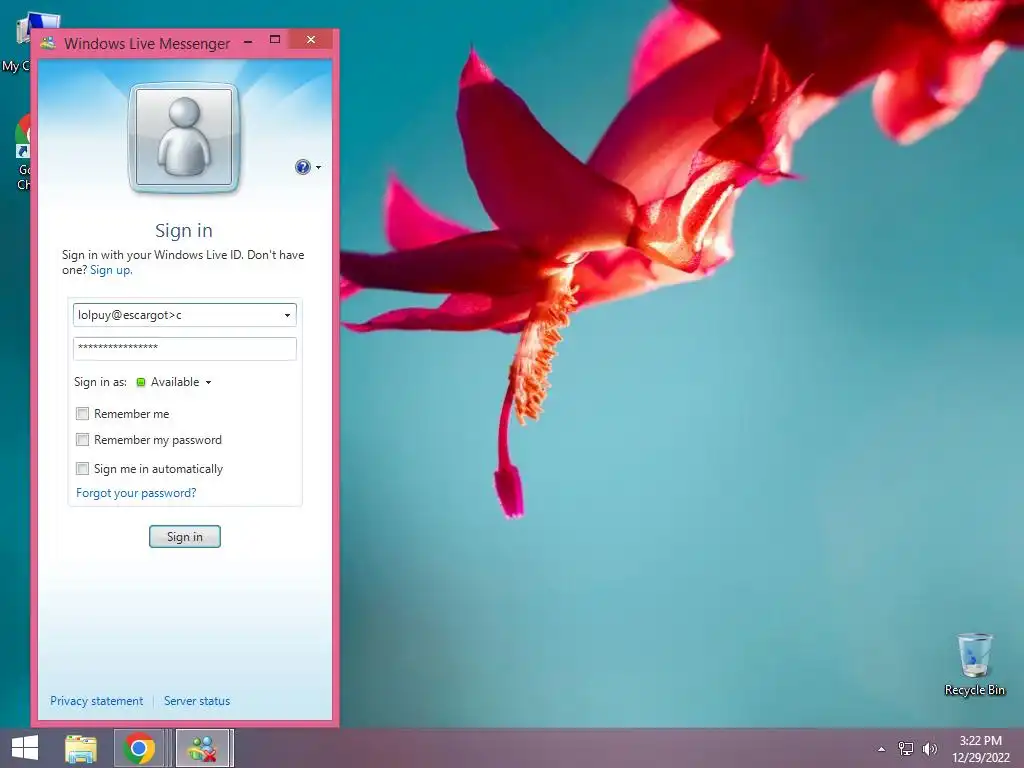Click the password input field
1024x768 pixels.
185,348
